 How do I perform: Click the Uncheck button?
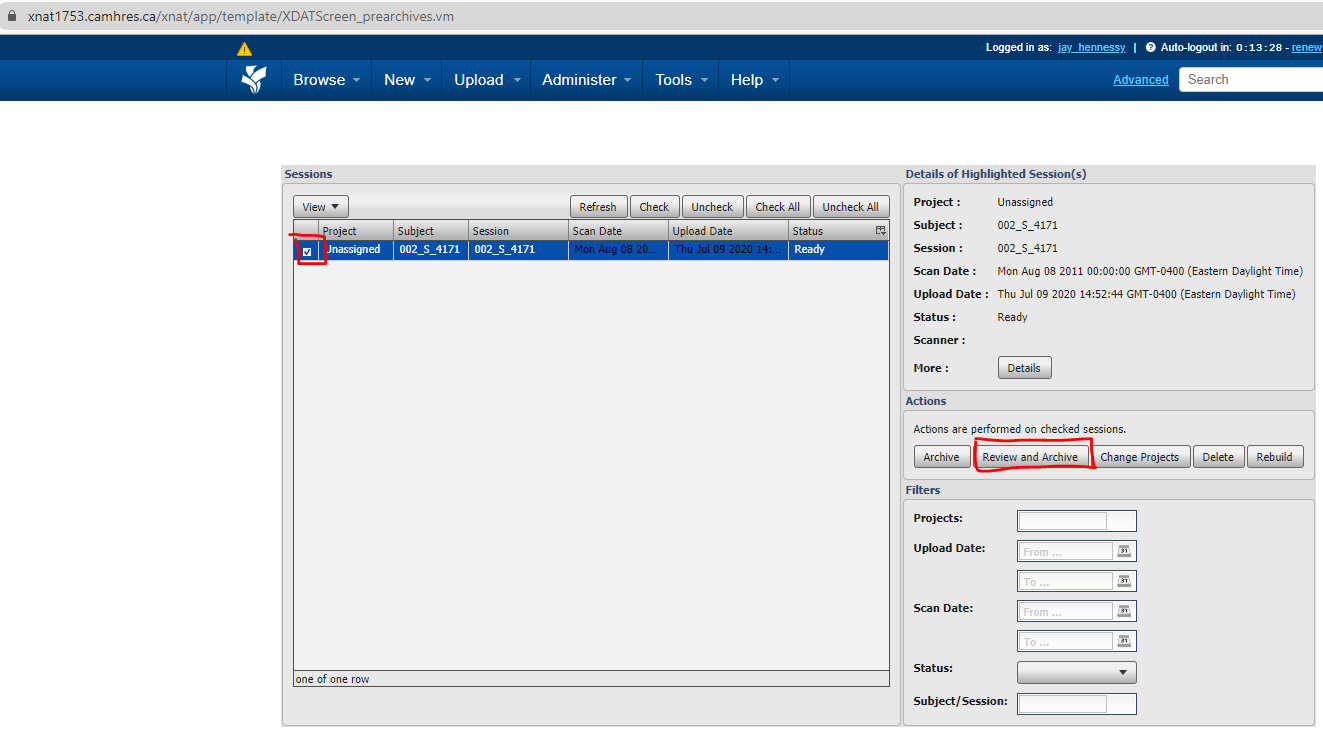712,207
